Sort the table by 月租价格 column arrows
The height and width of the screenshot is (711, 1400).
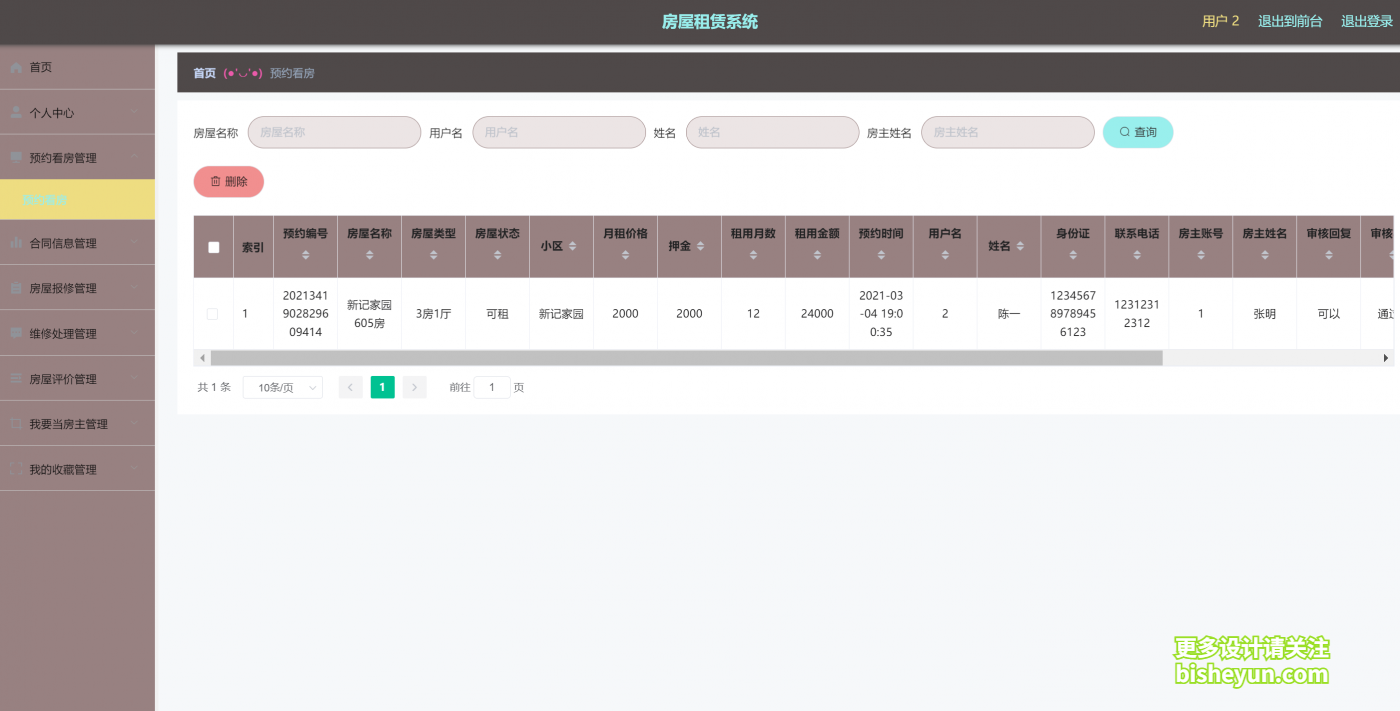pyautogui.click(x=625, y=255)
